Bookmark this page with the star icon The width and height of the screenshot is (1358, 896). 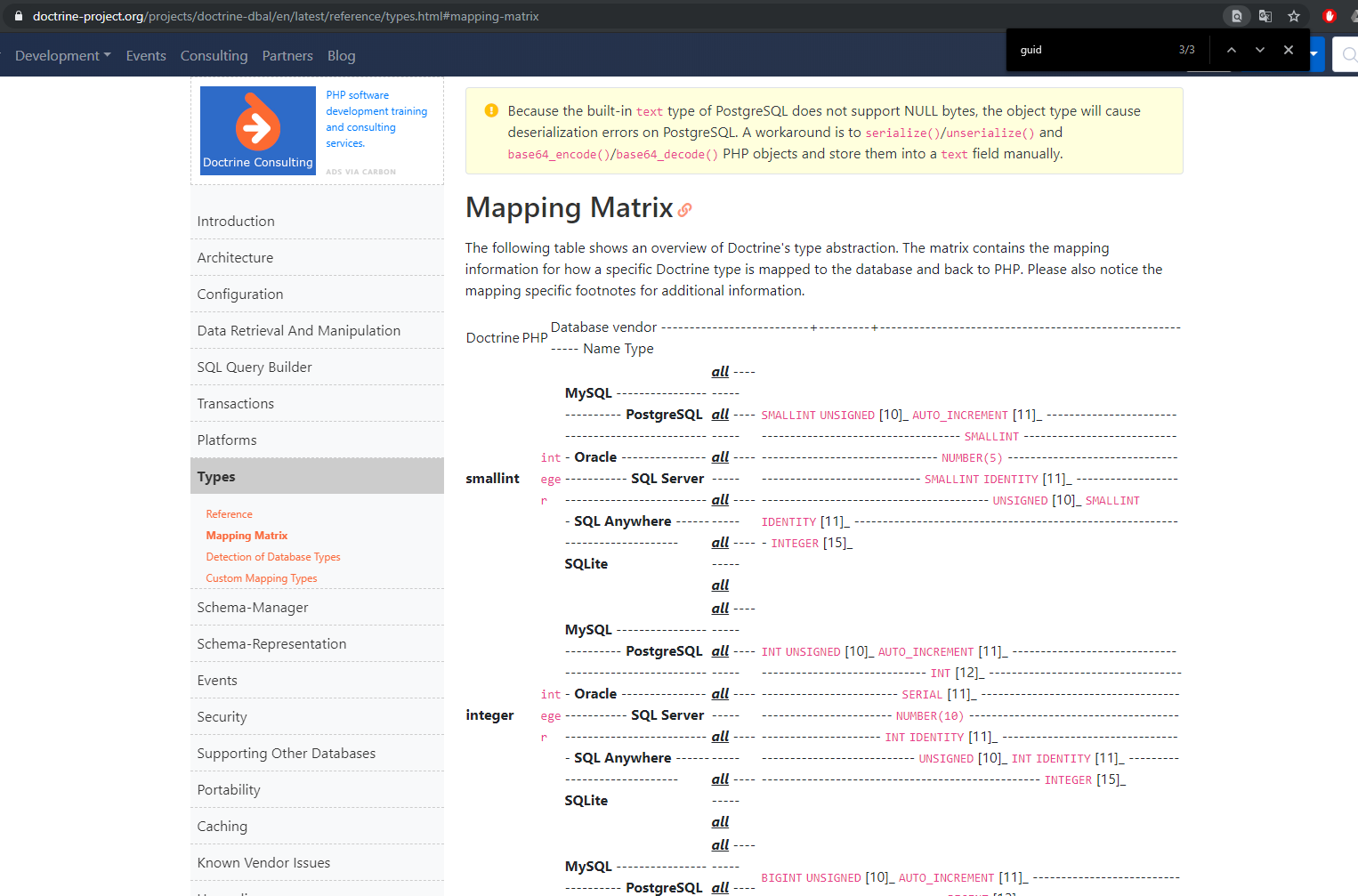tap(1294, 16)
